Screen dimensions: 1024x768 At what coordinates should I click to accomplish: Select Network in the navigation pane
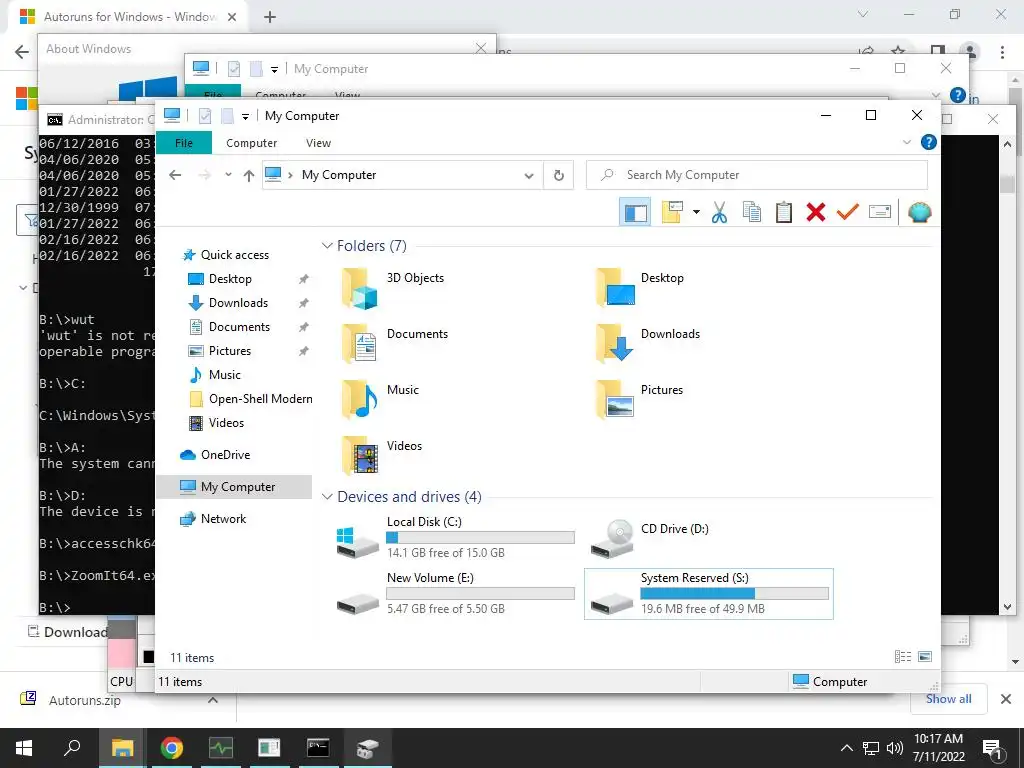point(223,519)
